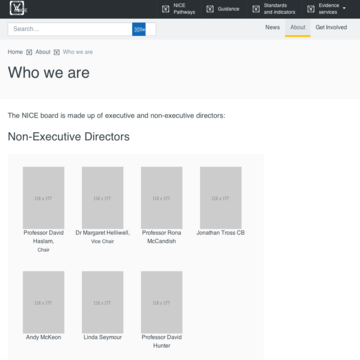Click the icon beside Evidence services

click(311, 9)
